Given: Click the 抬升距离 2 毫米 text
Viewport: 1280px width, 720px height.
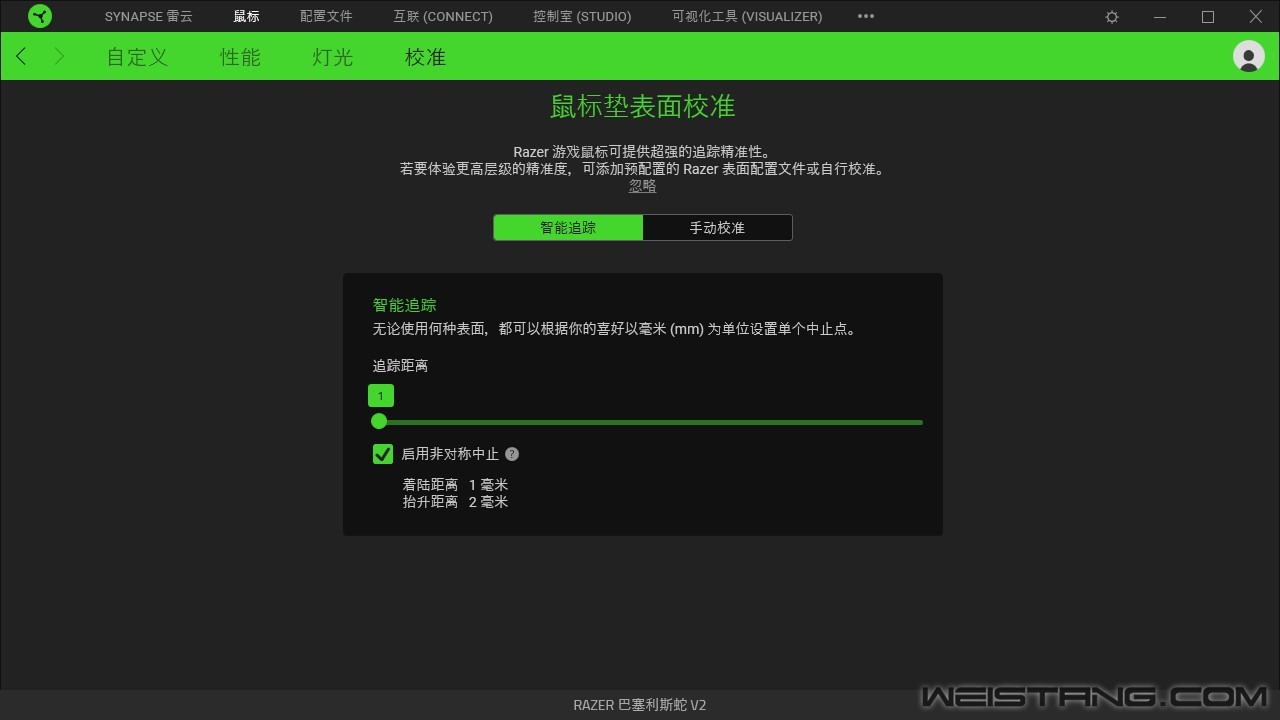Looking at the screenshot, I should click(455, 502).
